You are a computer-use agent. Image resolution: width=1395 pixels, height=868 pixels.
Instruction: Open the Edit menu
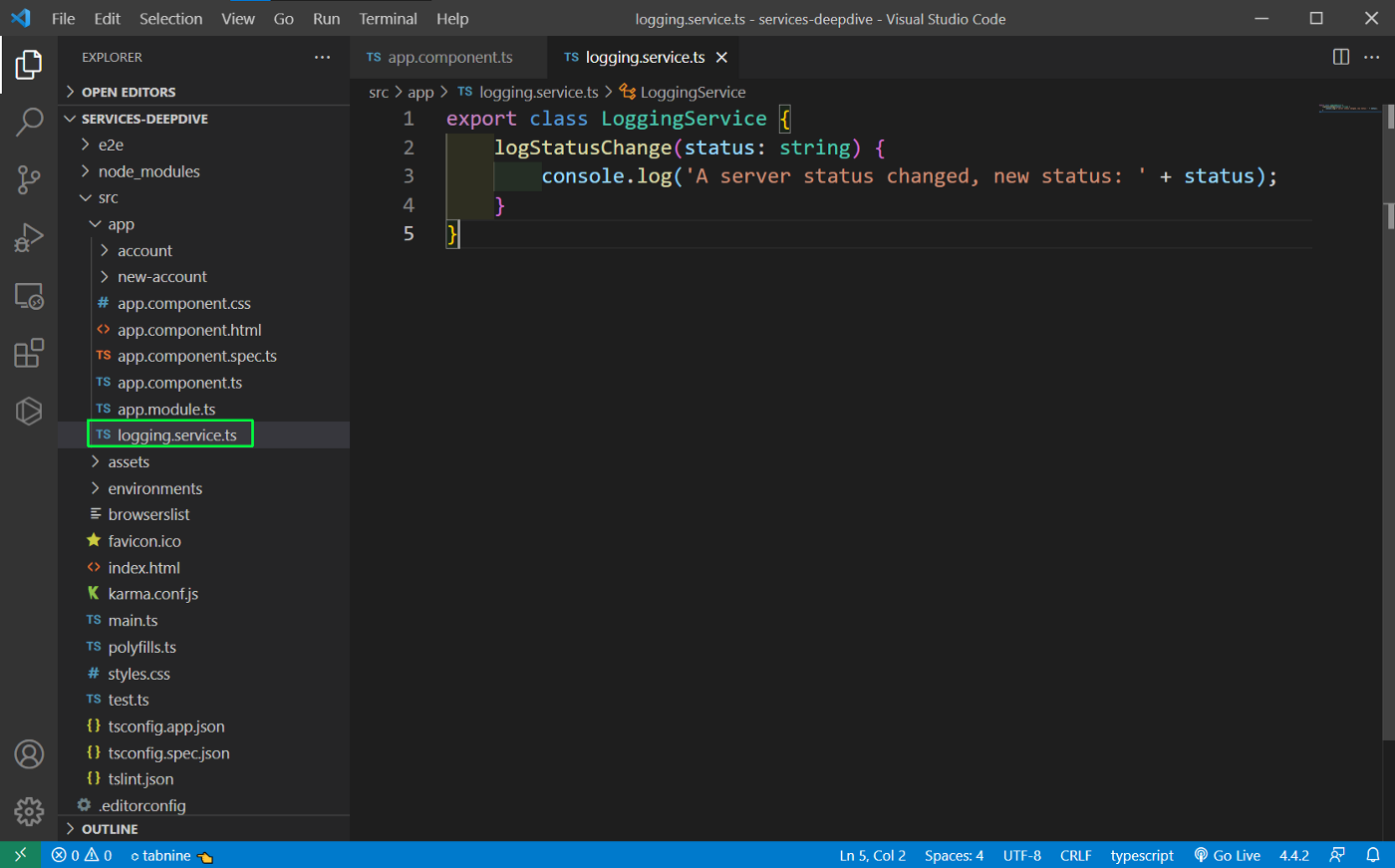[x=107, y=18]
